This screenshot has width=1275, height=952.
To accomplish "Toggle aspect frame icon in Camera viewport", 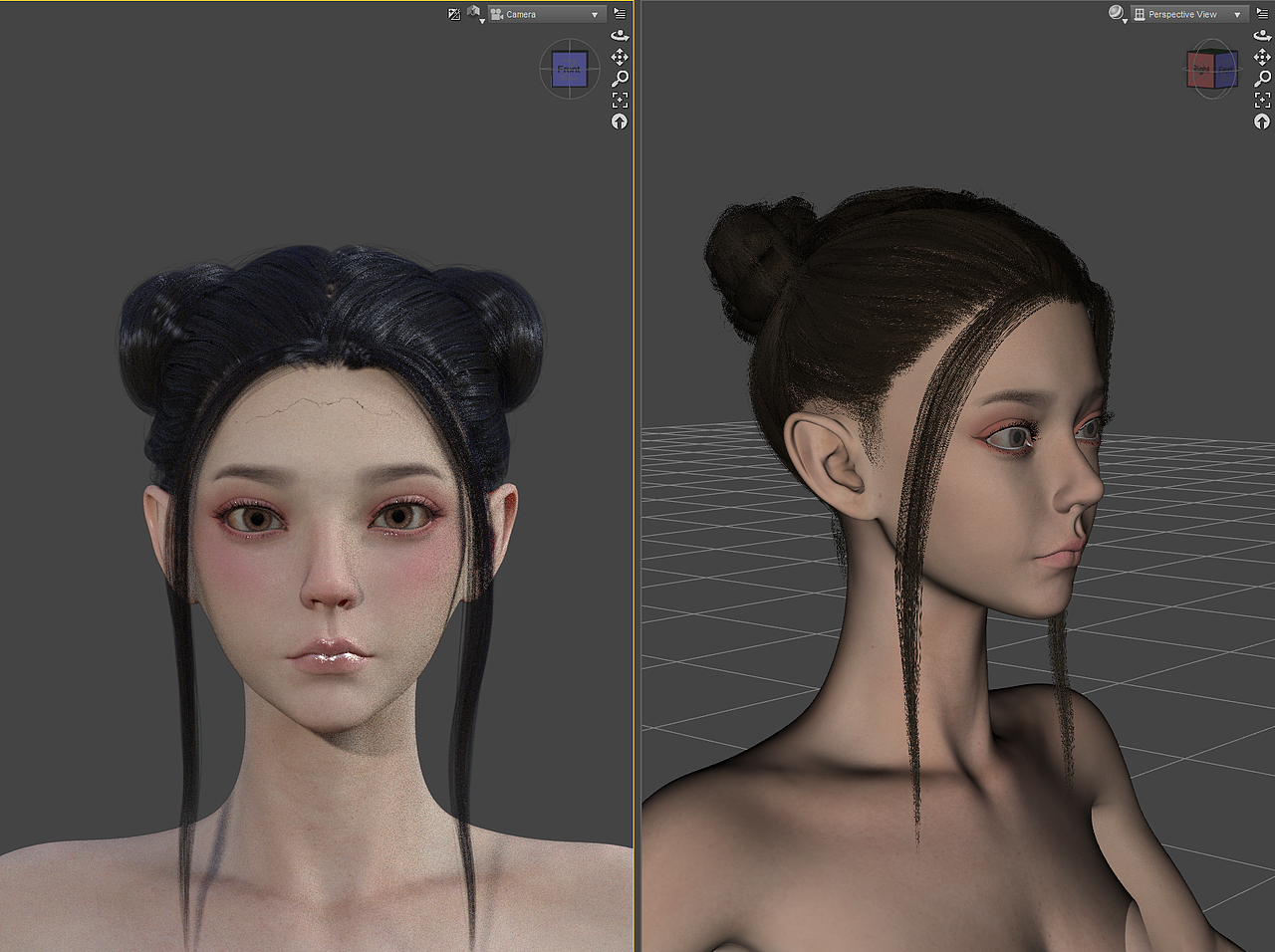I will (454, 14).
